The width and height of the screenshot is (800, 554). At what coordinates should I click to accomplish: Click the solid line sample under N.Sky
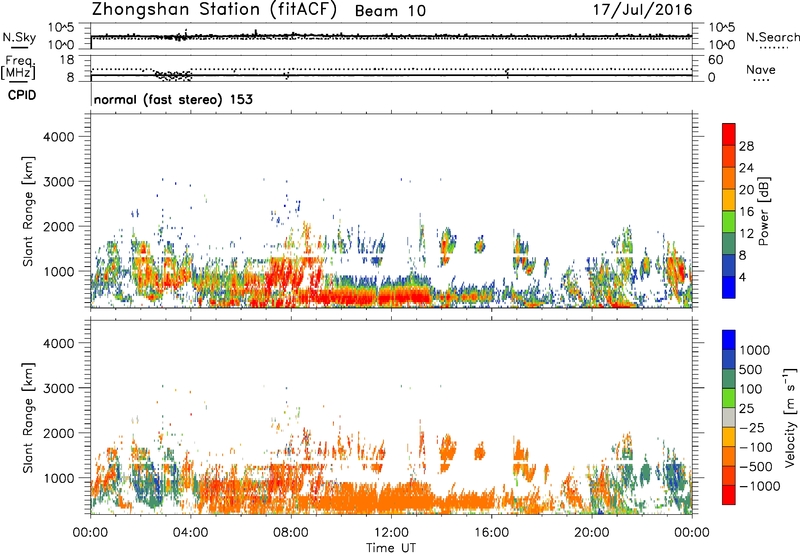point(19,48)
